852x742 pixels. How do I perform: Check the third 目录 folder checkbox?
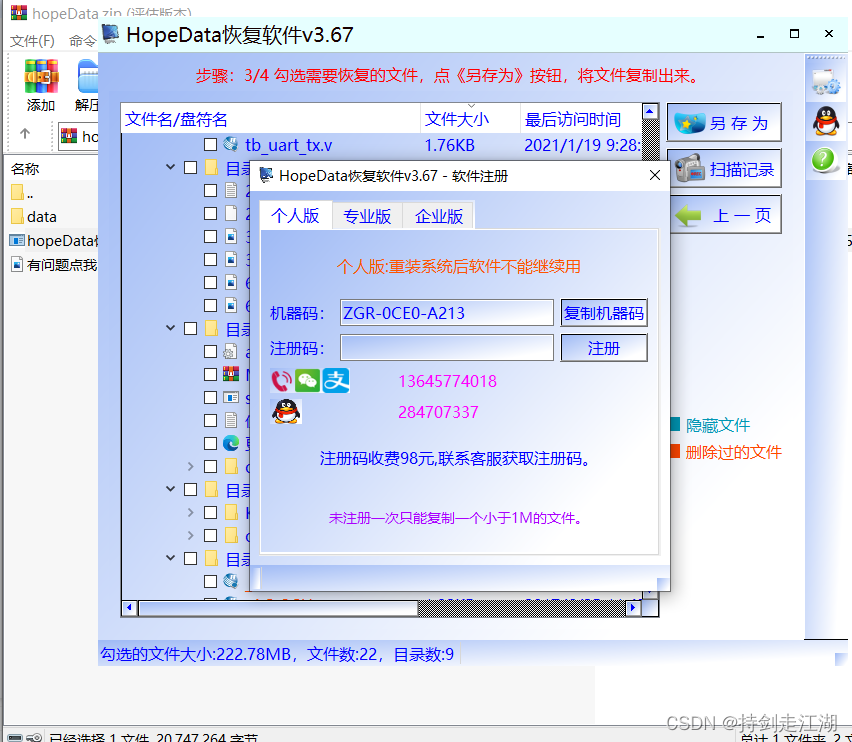(190, 489)
